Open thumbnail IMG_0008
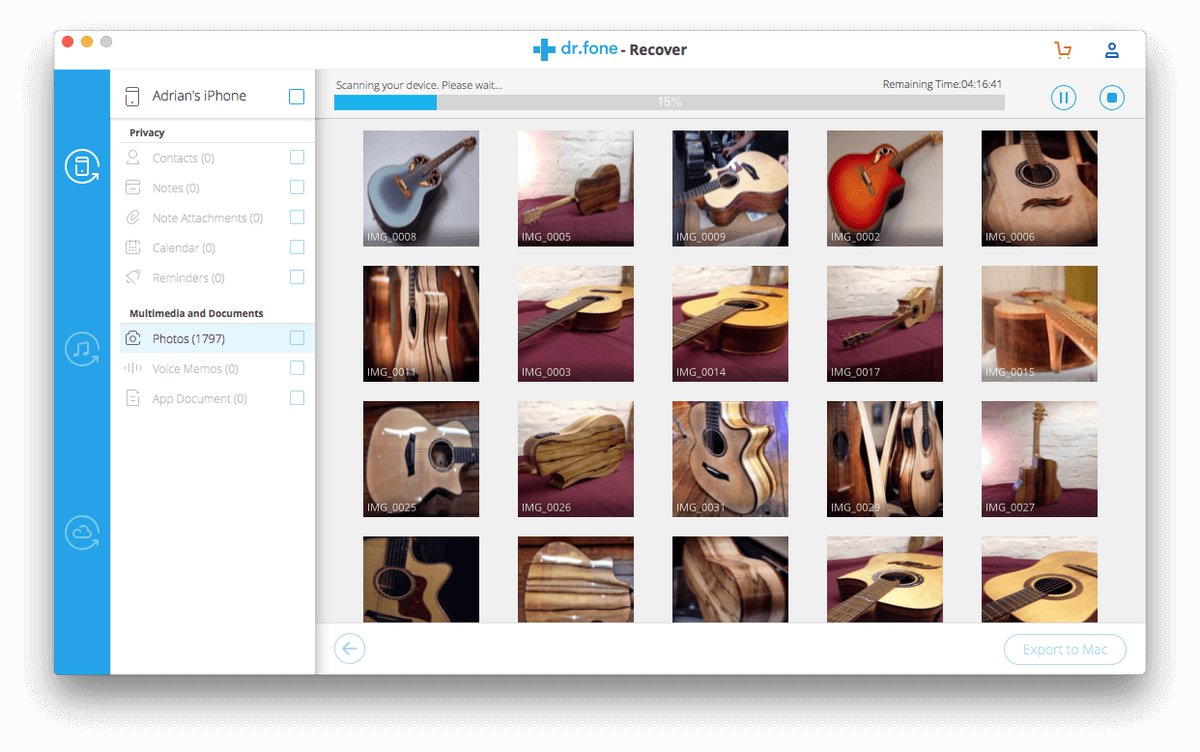 click(x=421, y=188)
